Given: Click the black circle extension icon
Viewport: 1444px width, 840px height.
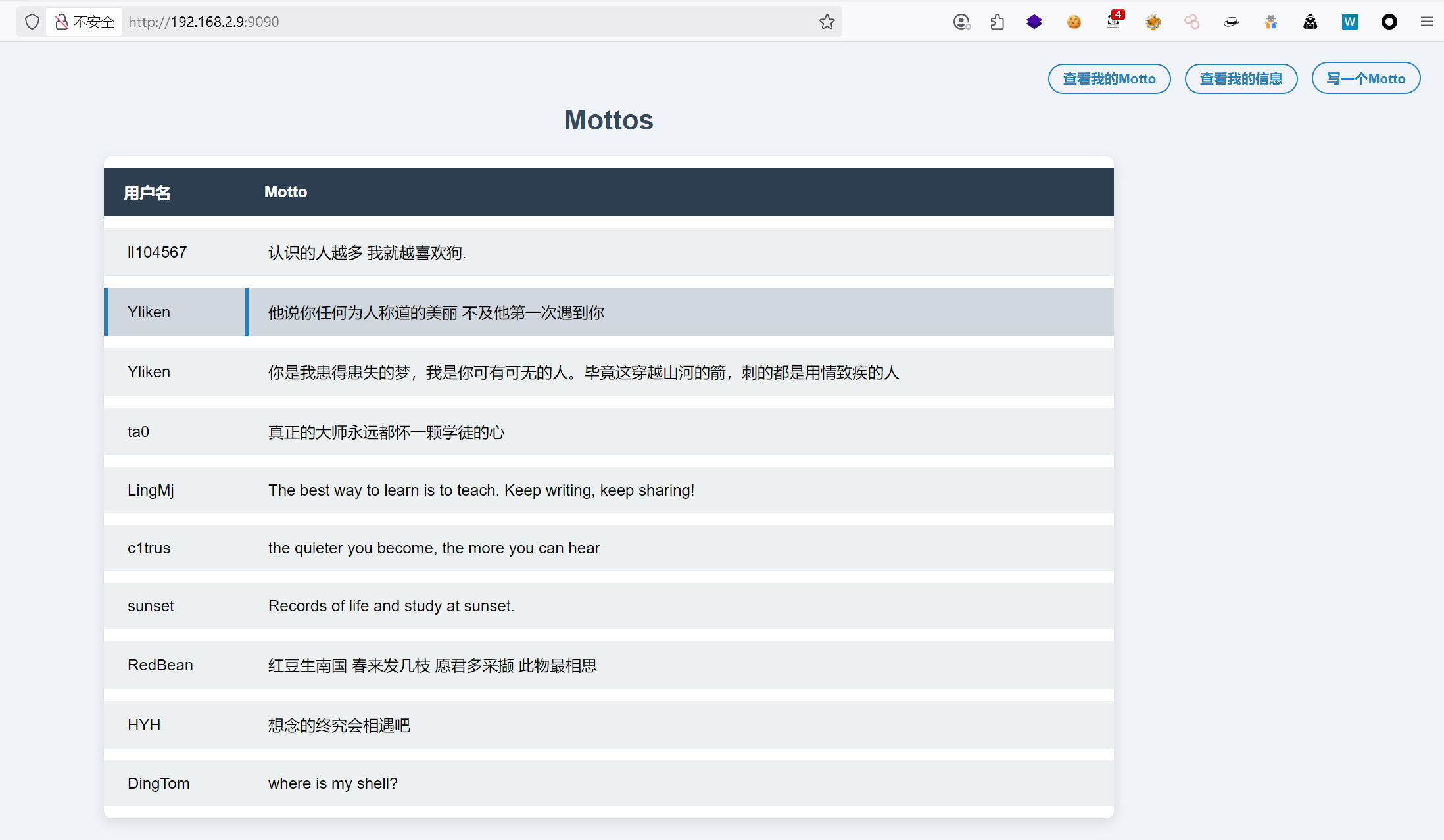Looking at the screenshot, I should point(1389,22).
